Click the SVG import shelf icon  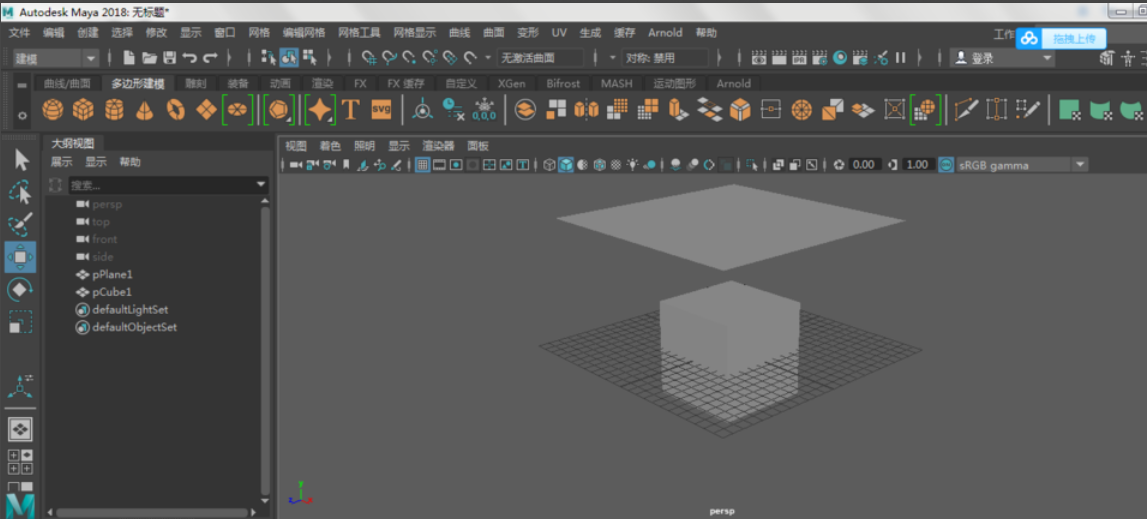point(381,110)
